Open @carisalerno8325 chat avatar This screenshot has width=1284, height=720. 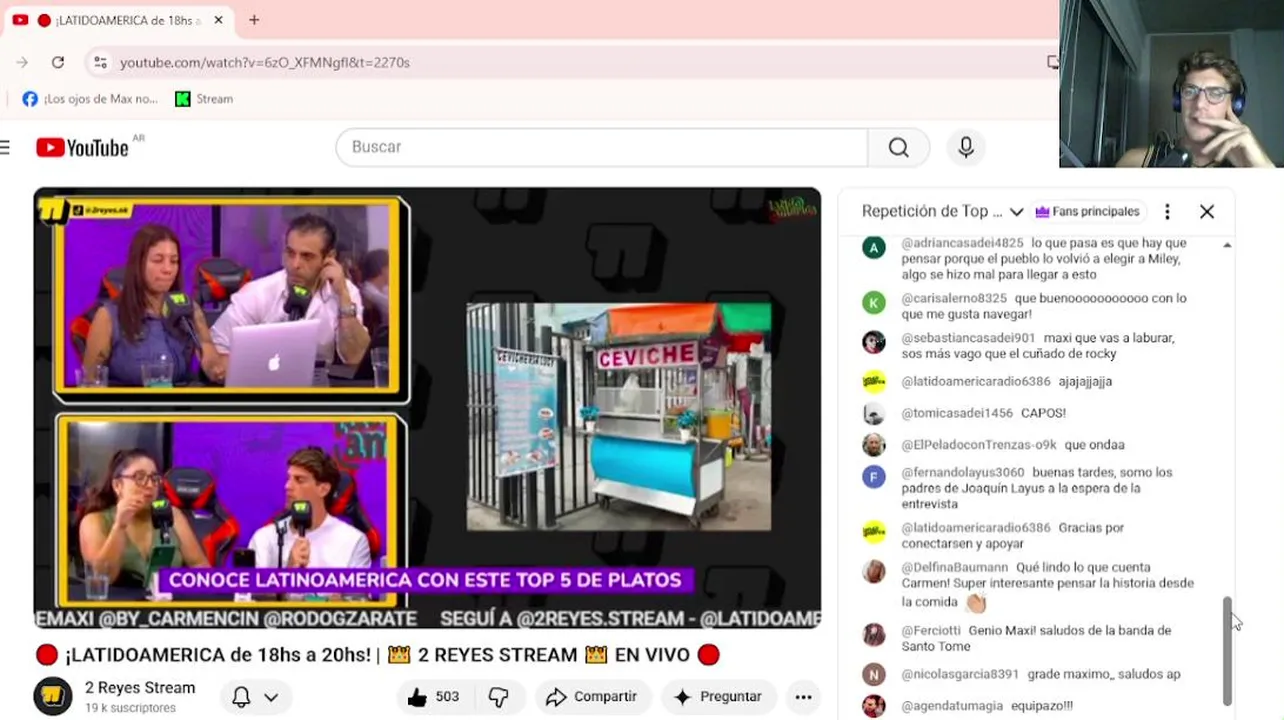tap(874, 302)
